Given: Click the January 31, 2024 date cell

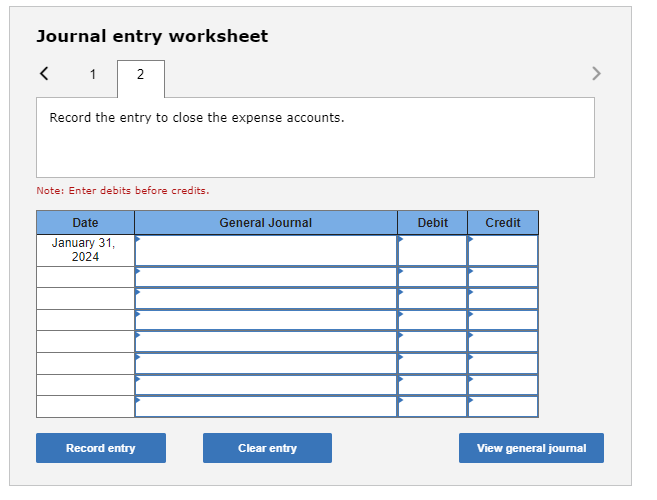Looking at the screenshot, I should pos(85,250).
